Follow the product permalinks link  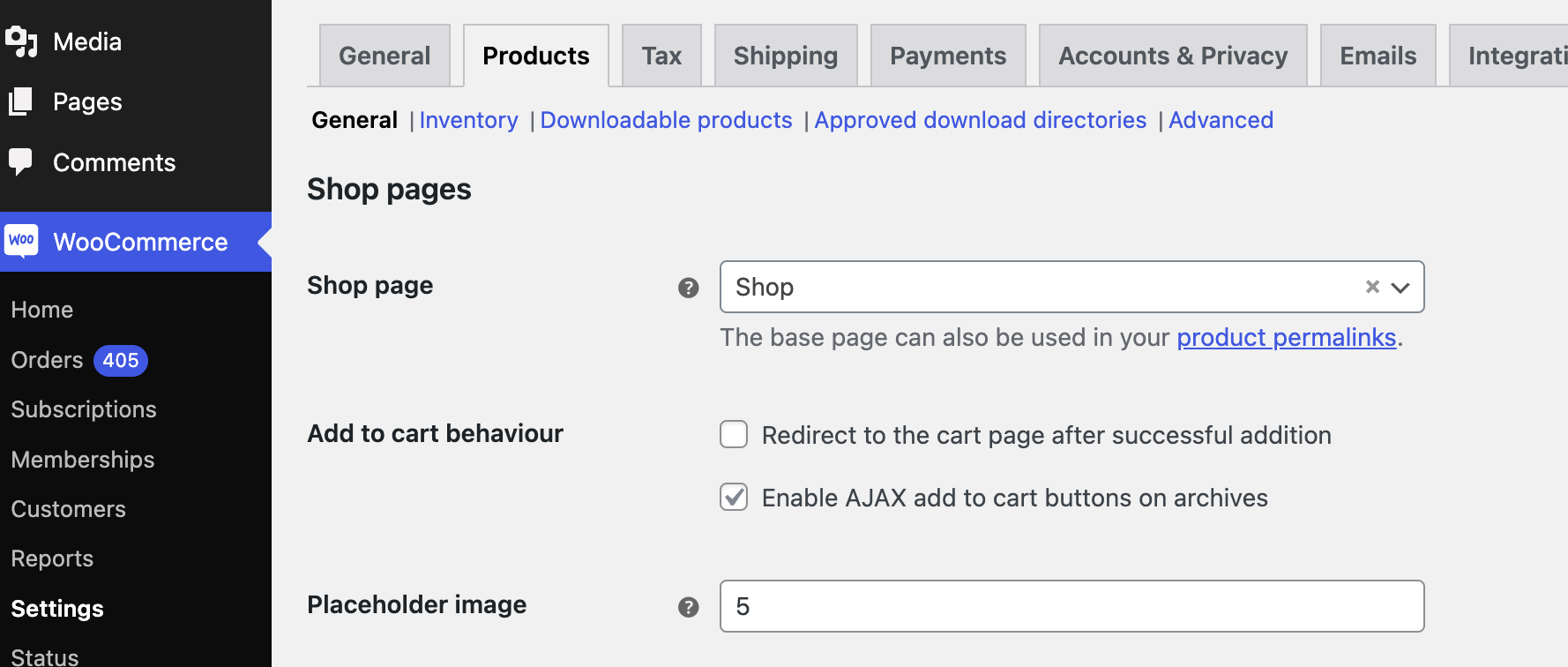(x=1287, y=337)
